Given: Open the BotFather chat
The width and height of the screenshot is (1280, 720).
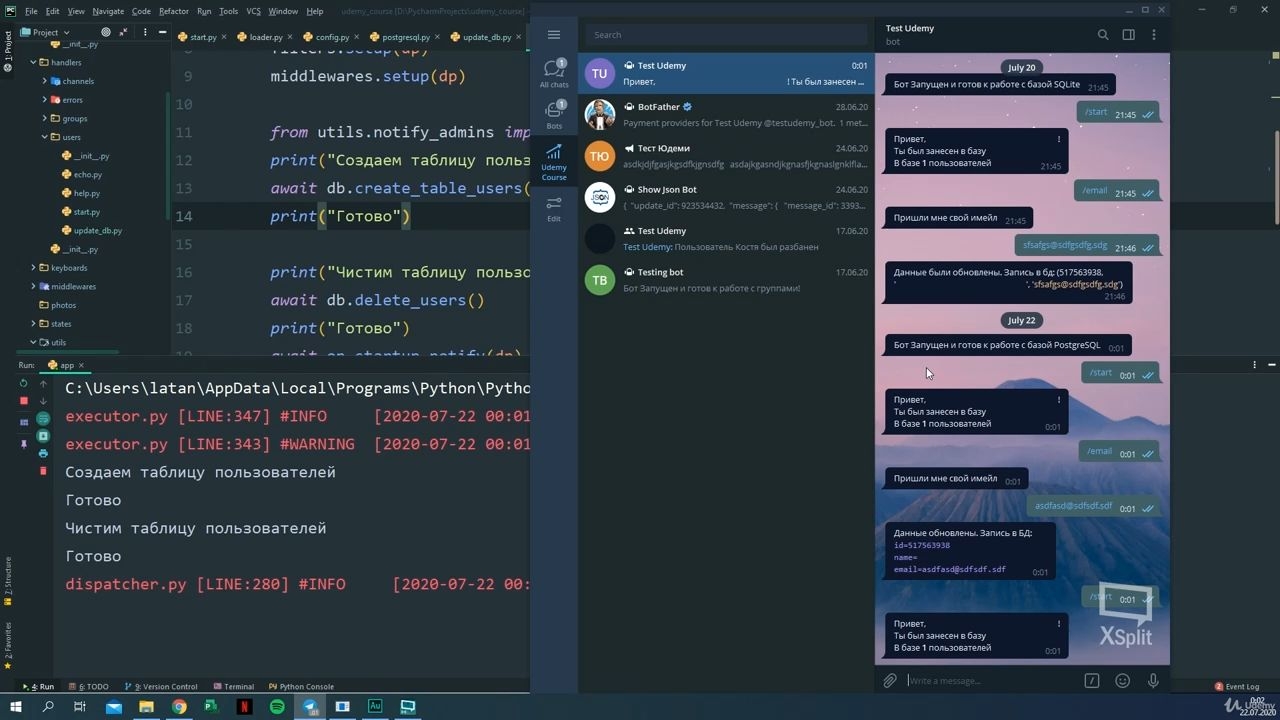Looking at the screenshot, I should pos(726,114).
